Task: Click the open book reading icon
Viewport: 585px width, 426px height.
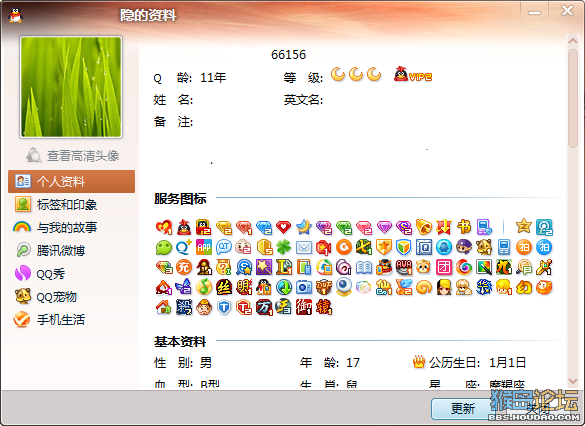Action: point(364,267)
